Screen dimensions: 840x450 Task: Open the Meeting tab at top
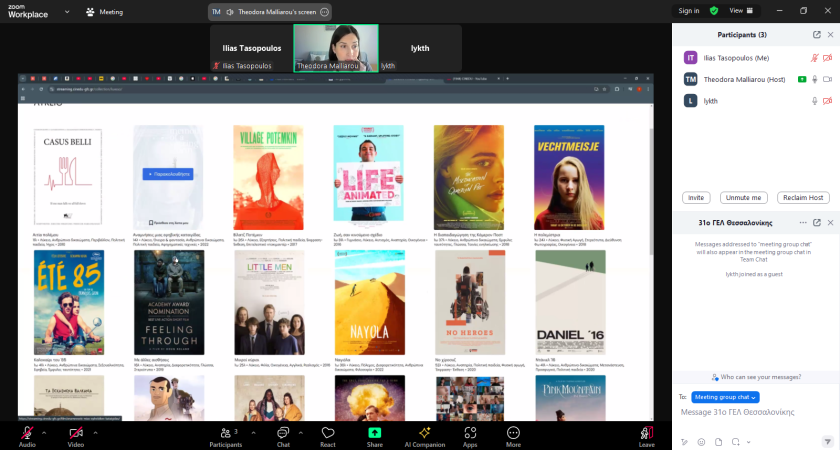105,12
